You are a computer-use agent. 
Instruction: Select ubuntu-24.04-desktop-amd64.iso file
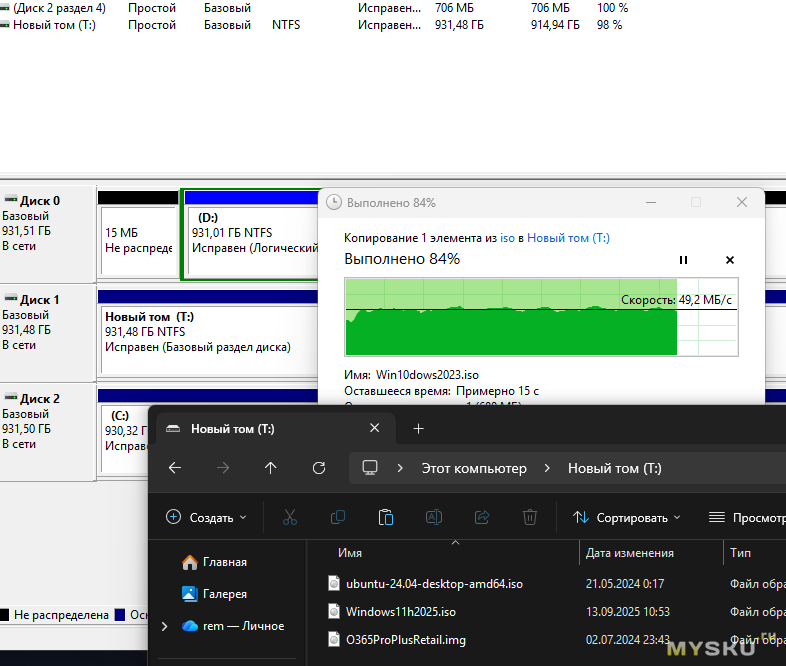tap(434, 584)
